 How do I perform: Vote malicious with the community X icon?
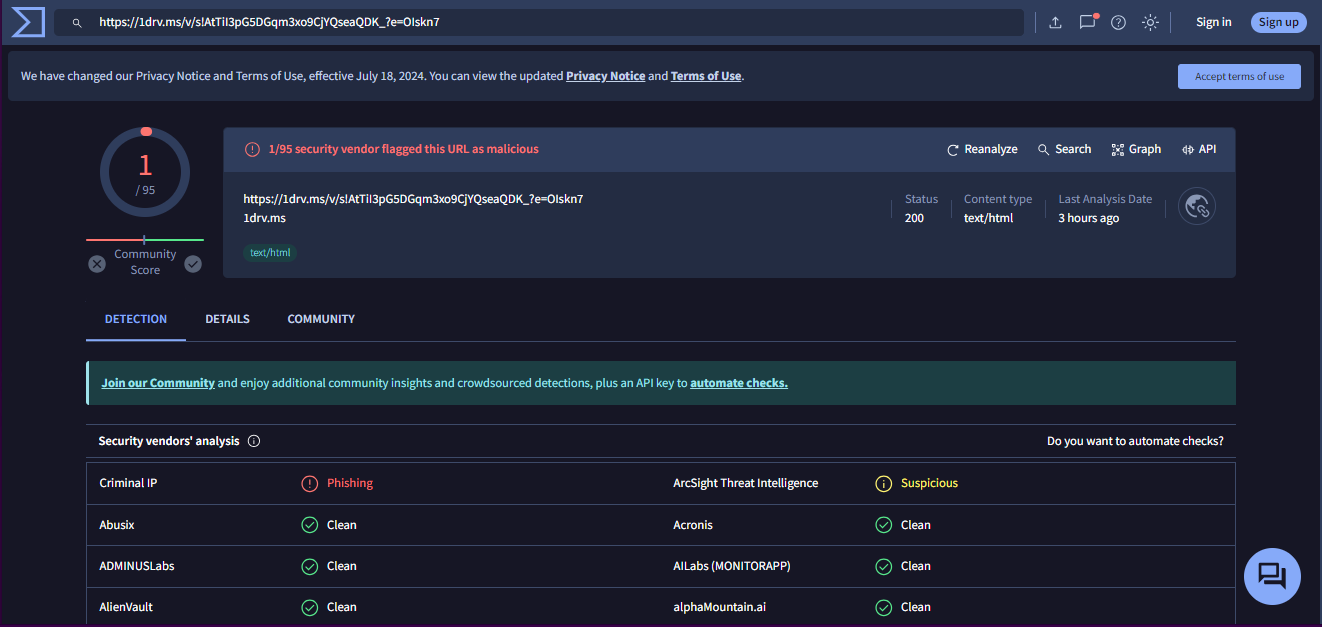point(97,264)
